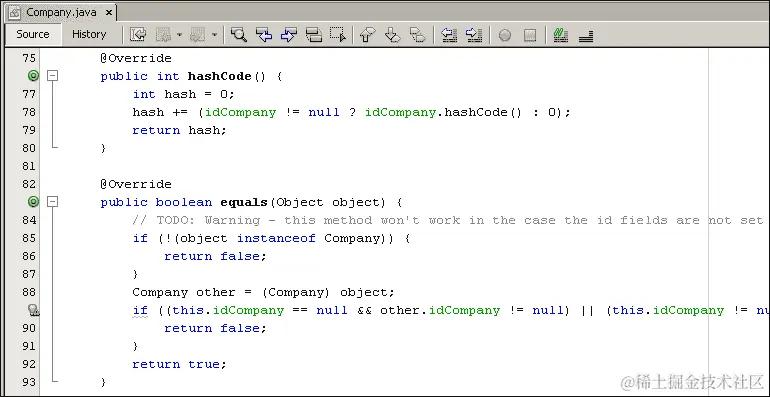
Task: Click override glyph beside equals line
Action: tap(33, 201)
